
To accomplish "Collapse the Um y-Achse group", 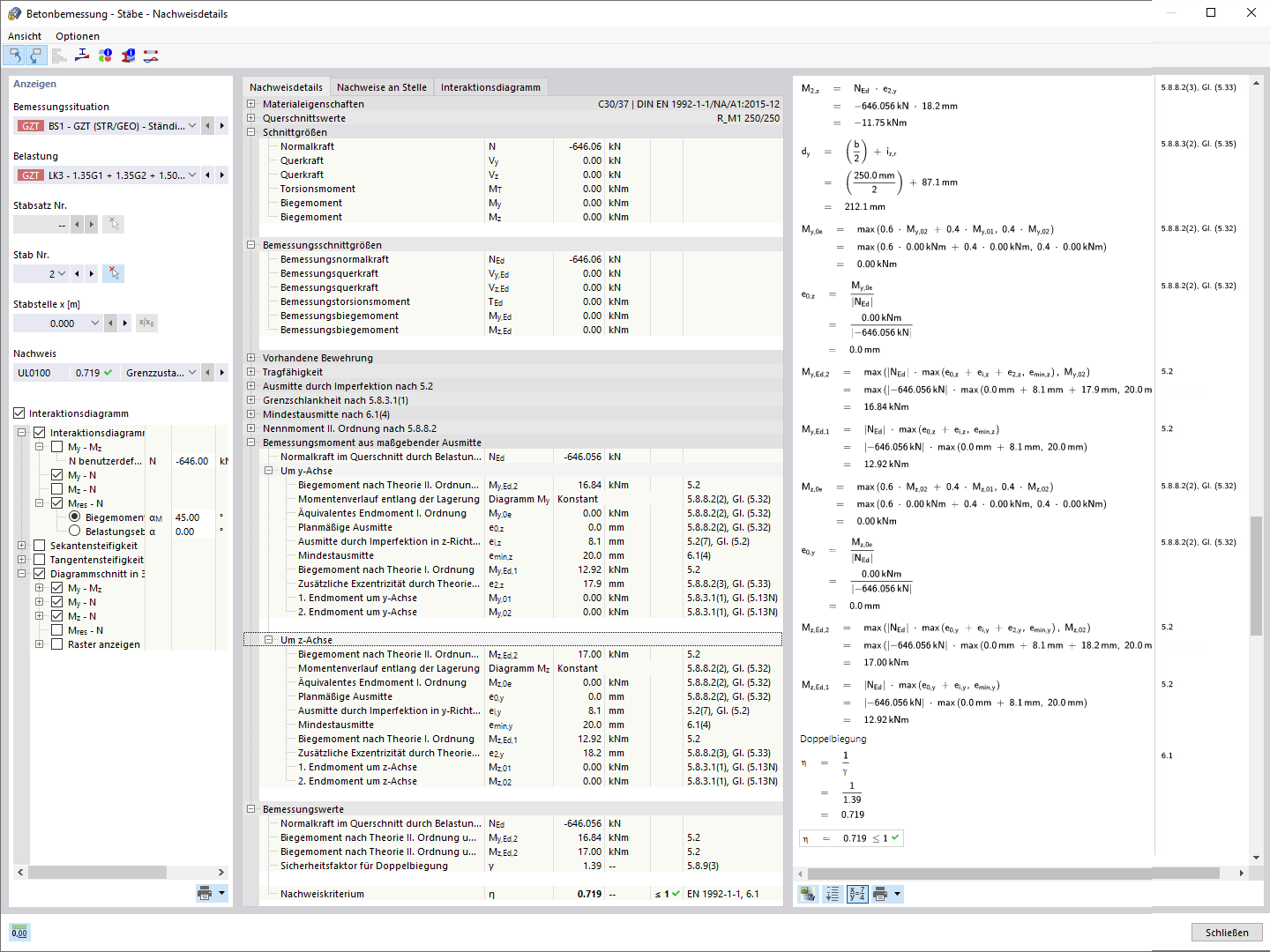I will tap(268, 471).
